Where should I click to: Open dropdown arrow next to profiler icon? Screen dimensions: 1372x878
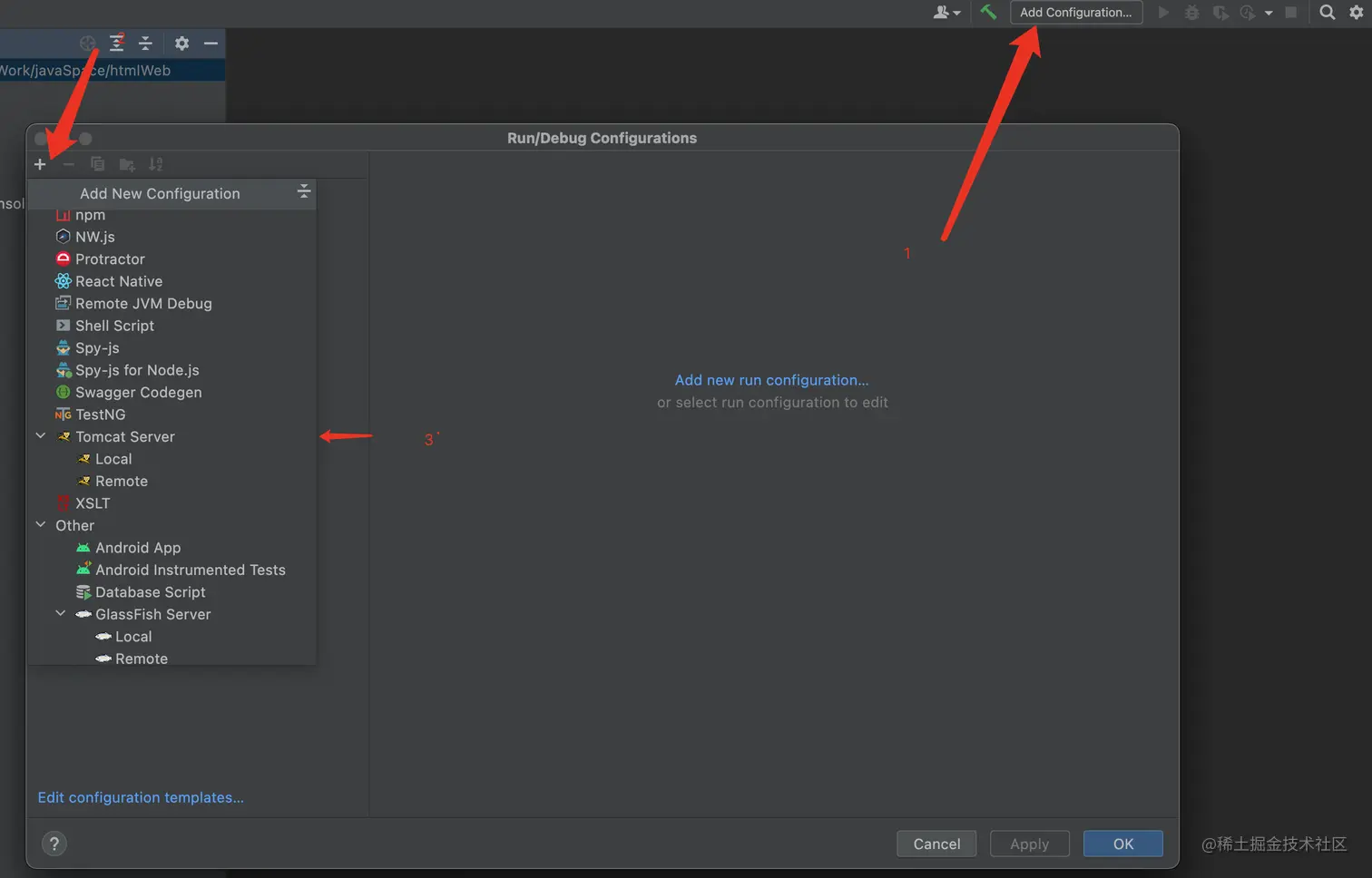[x=1269, y=13]
